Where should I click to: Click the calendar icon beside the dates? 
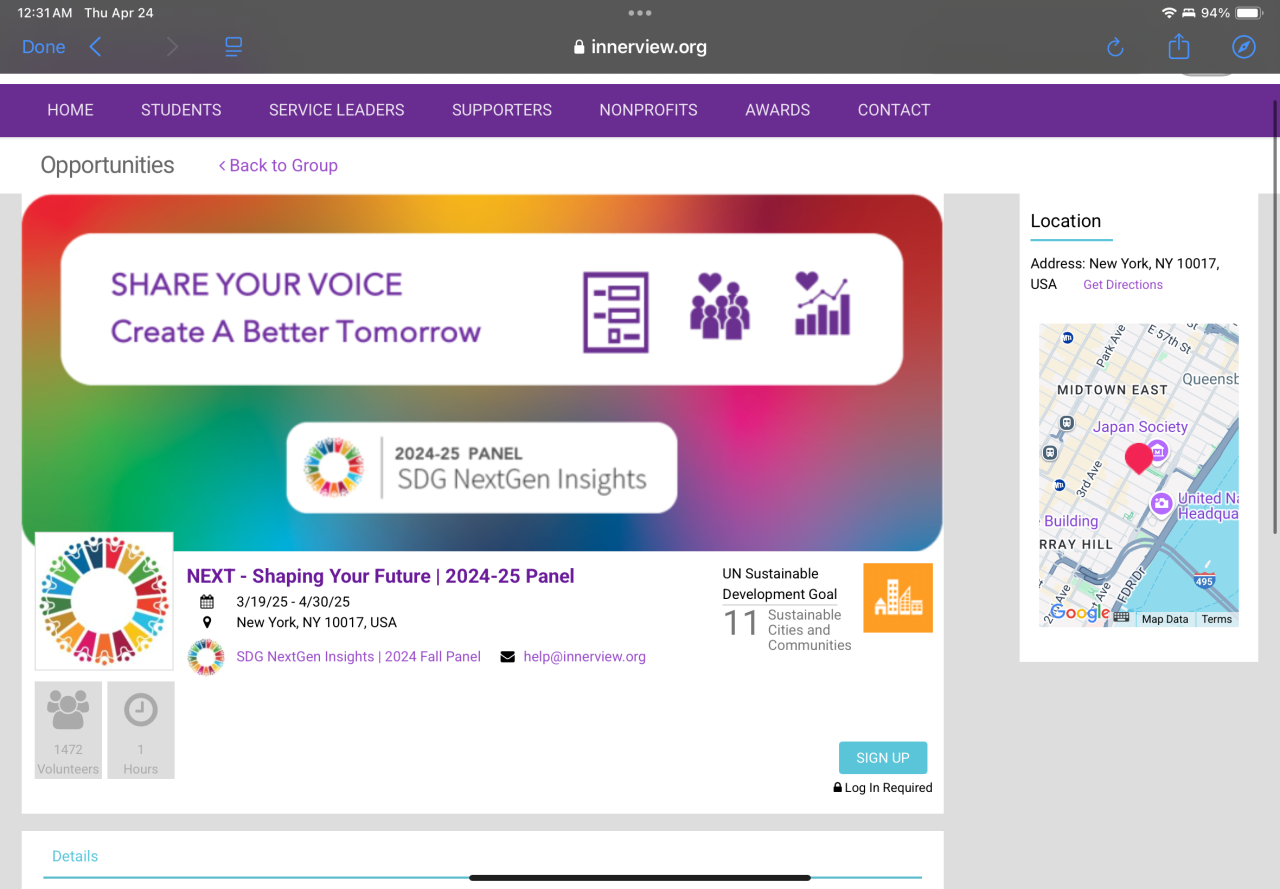(207, 602)
